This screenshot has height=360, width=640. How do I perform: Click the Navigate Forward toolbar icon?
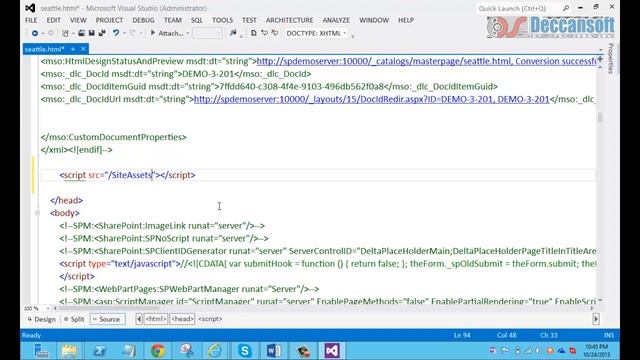51,33
